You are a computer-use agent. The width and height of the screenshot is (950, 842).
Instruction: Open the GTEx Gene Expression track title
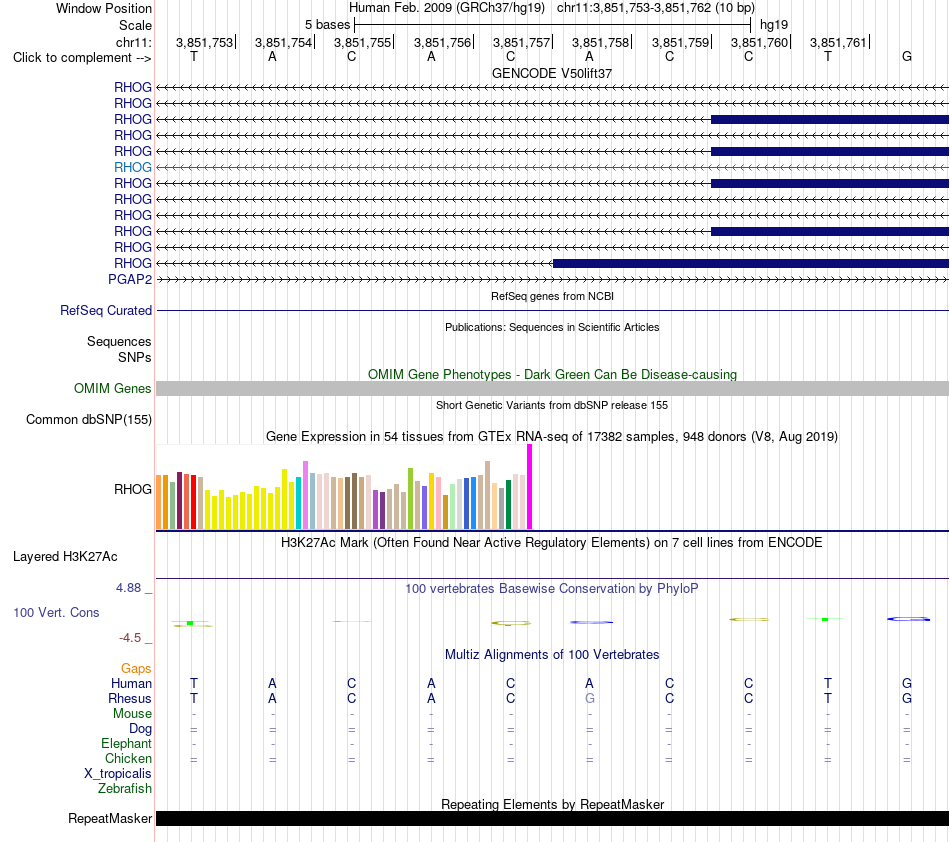click(552, 437)
